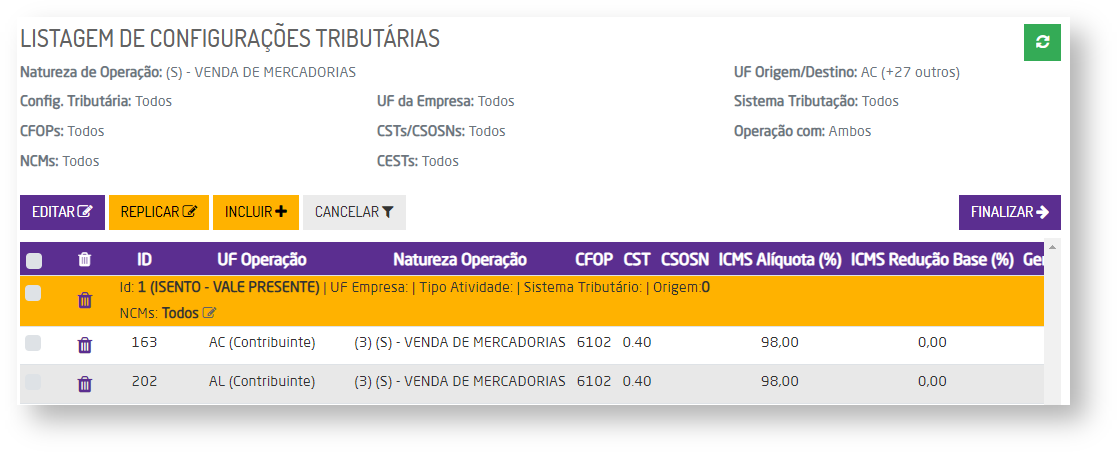Viewport: 1118px width, 453px height.
Task: Click INCLUIR to add a configuration
Action: coord(255,212)
